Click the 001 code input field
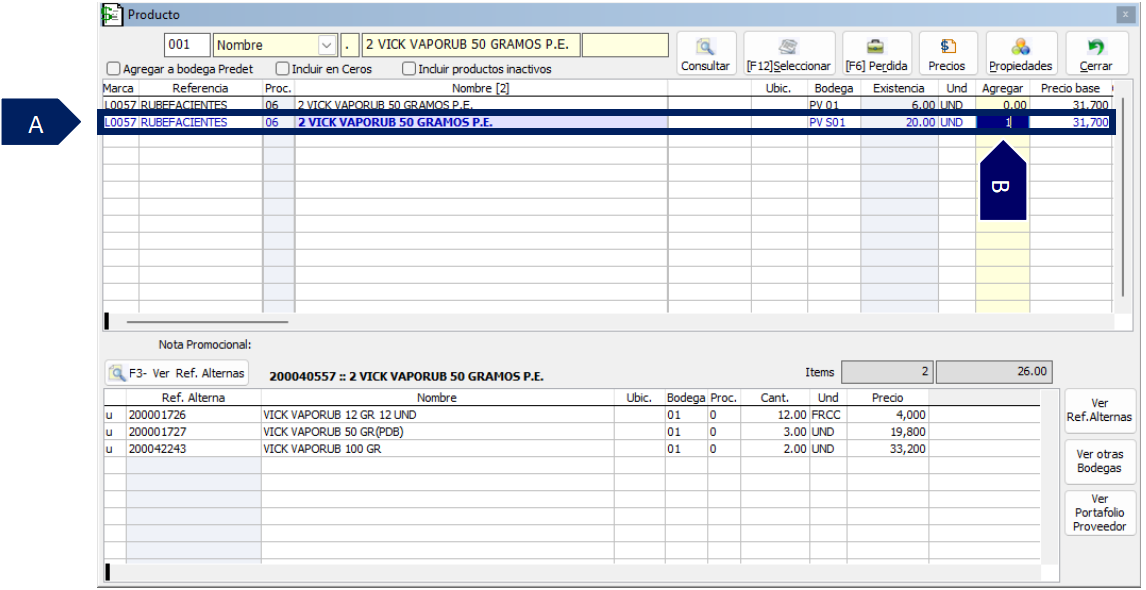 pyautogui.click(x=187, y=45)
